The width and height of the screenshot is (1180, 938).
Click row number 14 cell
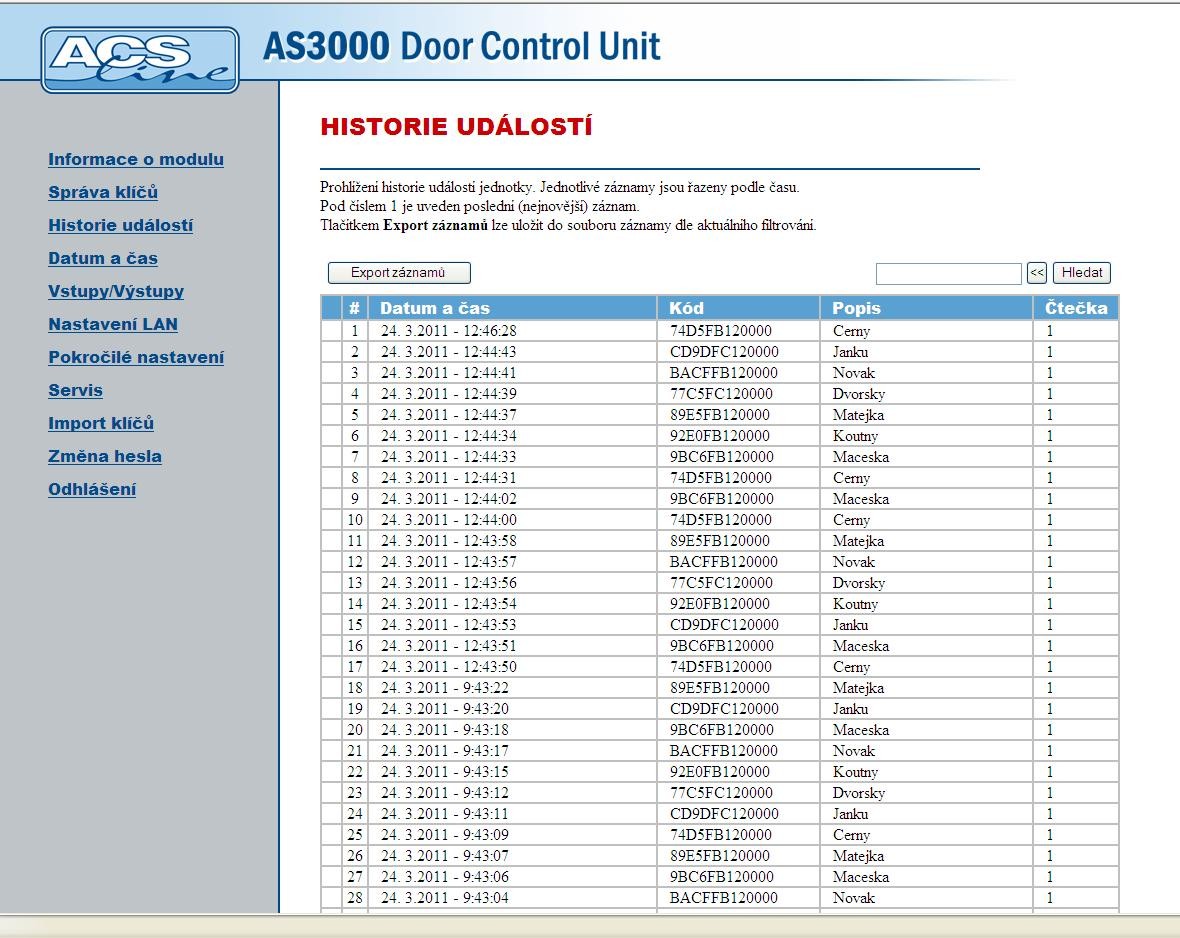coord(354,604)
